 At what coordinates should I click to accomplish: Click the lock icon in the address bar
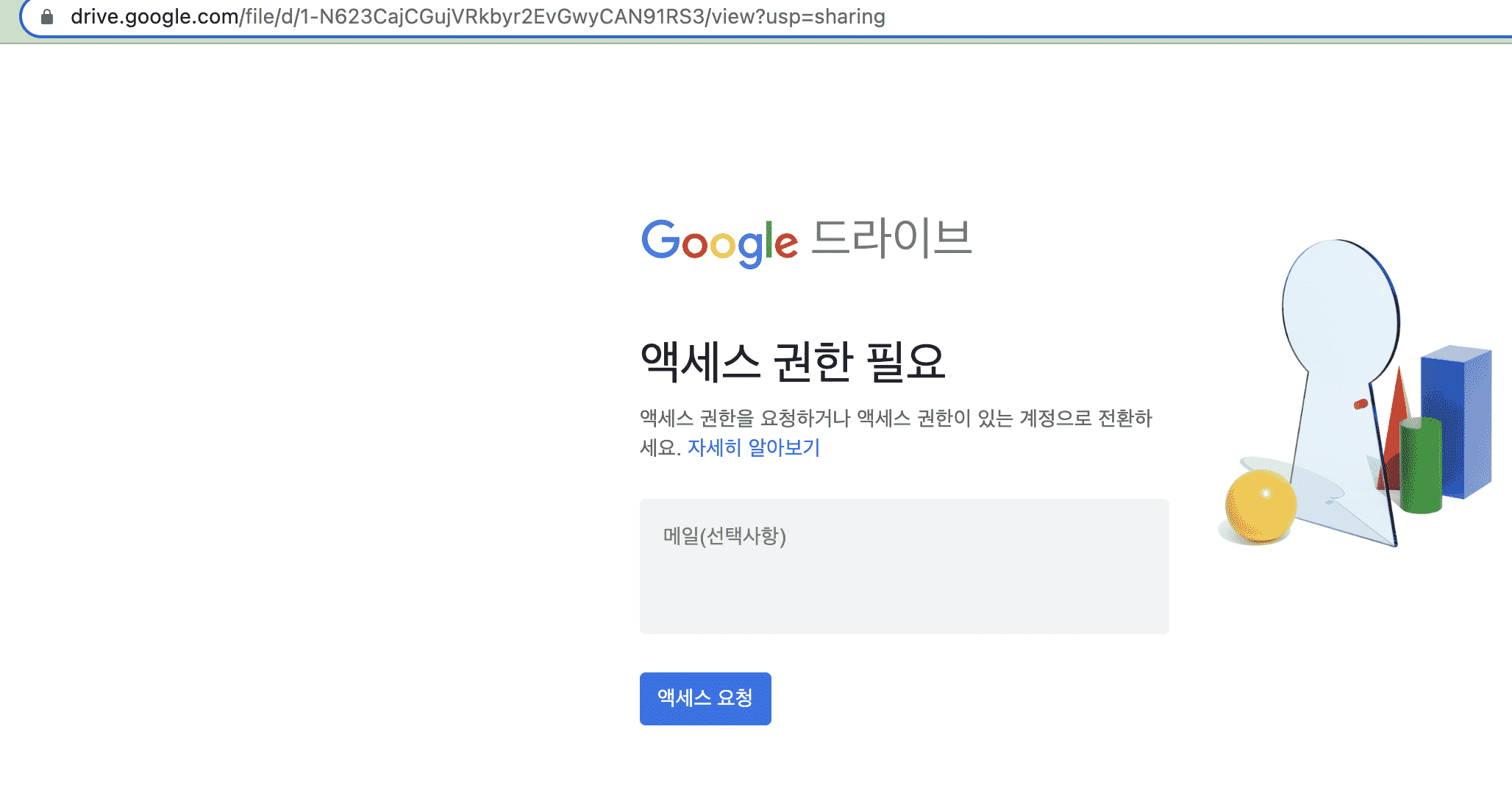point(47,17)
